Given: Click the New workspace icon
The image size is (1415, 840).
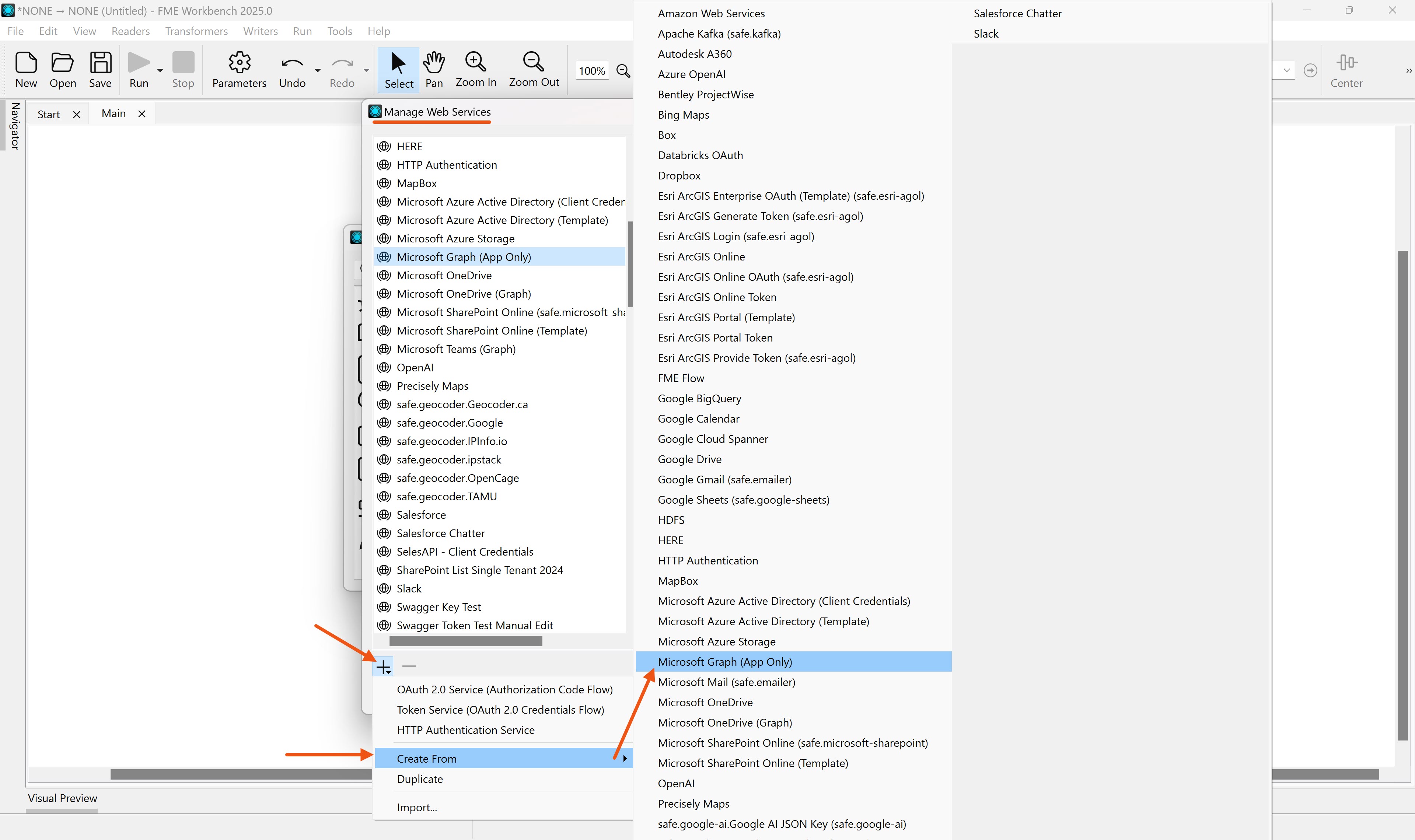Looking at the screenshot, I should 26,62.
